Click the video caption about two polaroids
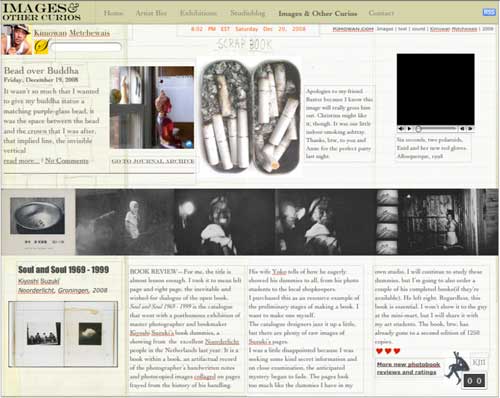500x398 pixels. coord(432,148)
